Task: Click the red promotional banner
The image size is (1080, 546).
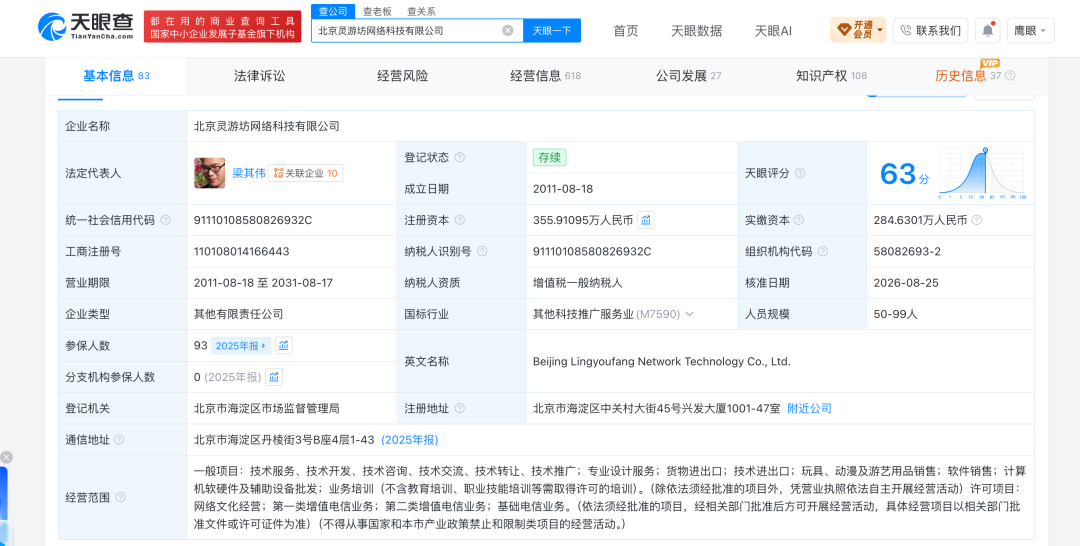Action: (222, 27)
